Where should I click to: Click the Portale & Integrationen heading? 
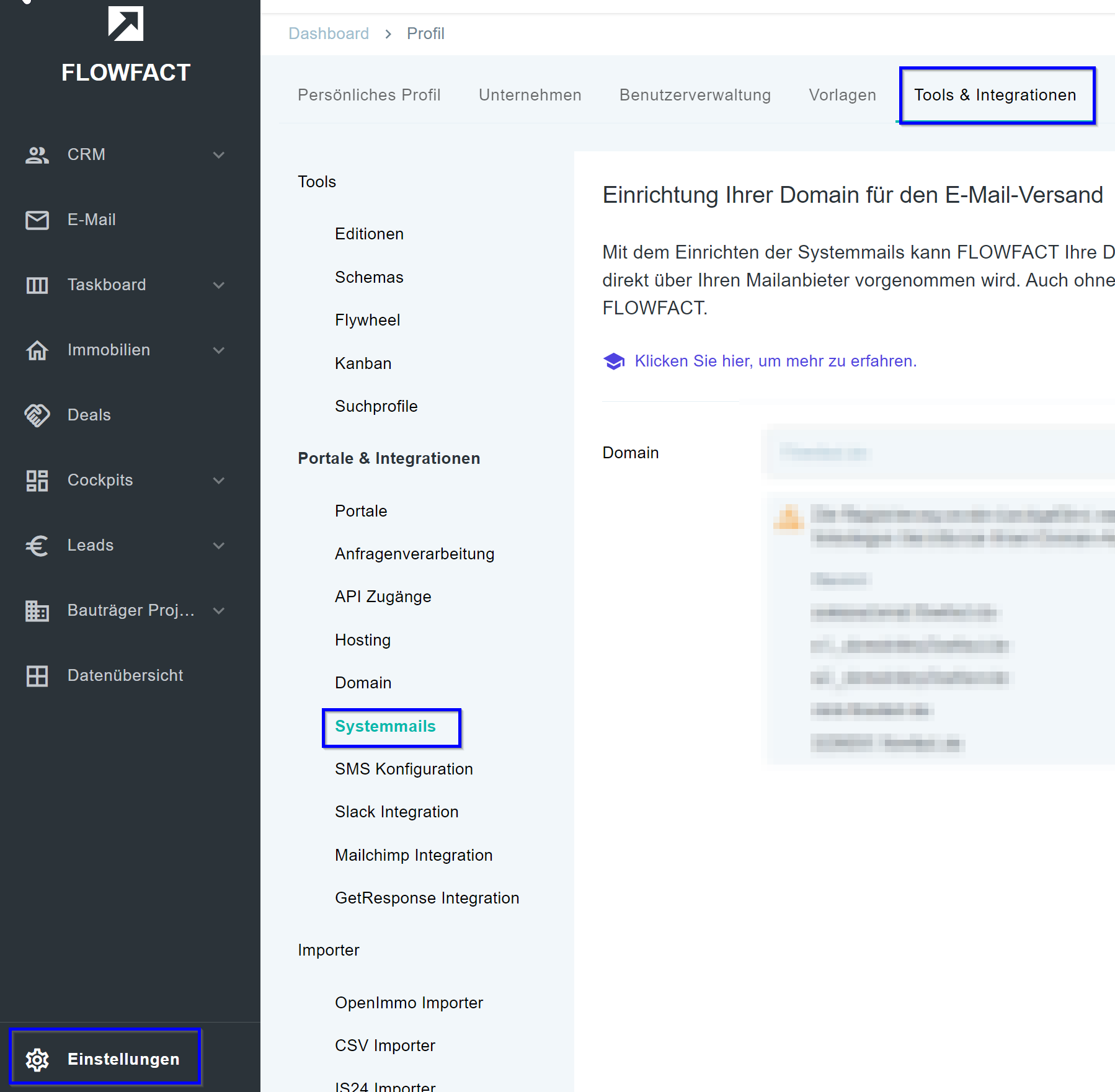389,458
